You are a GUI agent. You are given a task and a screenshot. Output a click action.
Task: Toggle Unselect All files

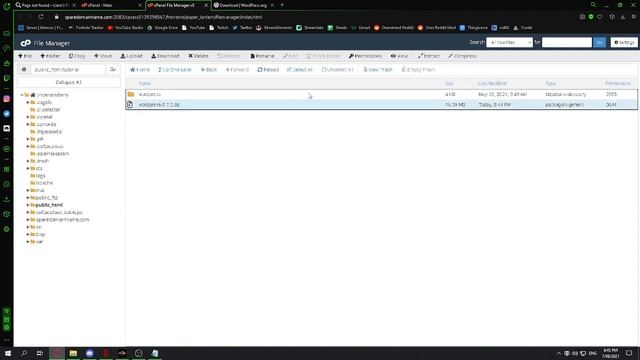338,70
